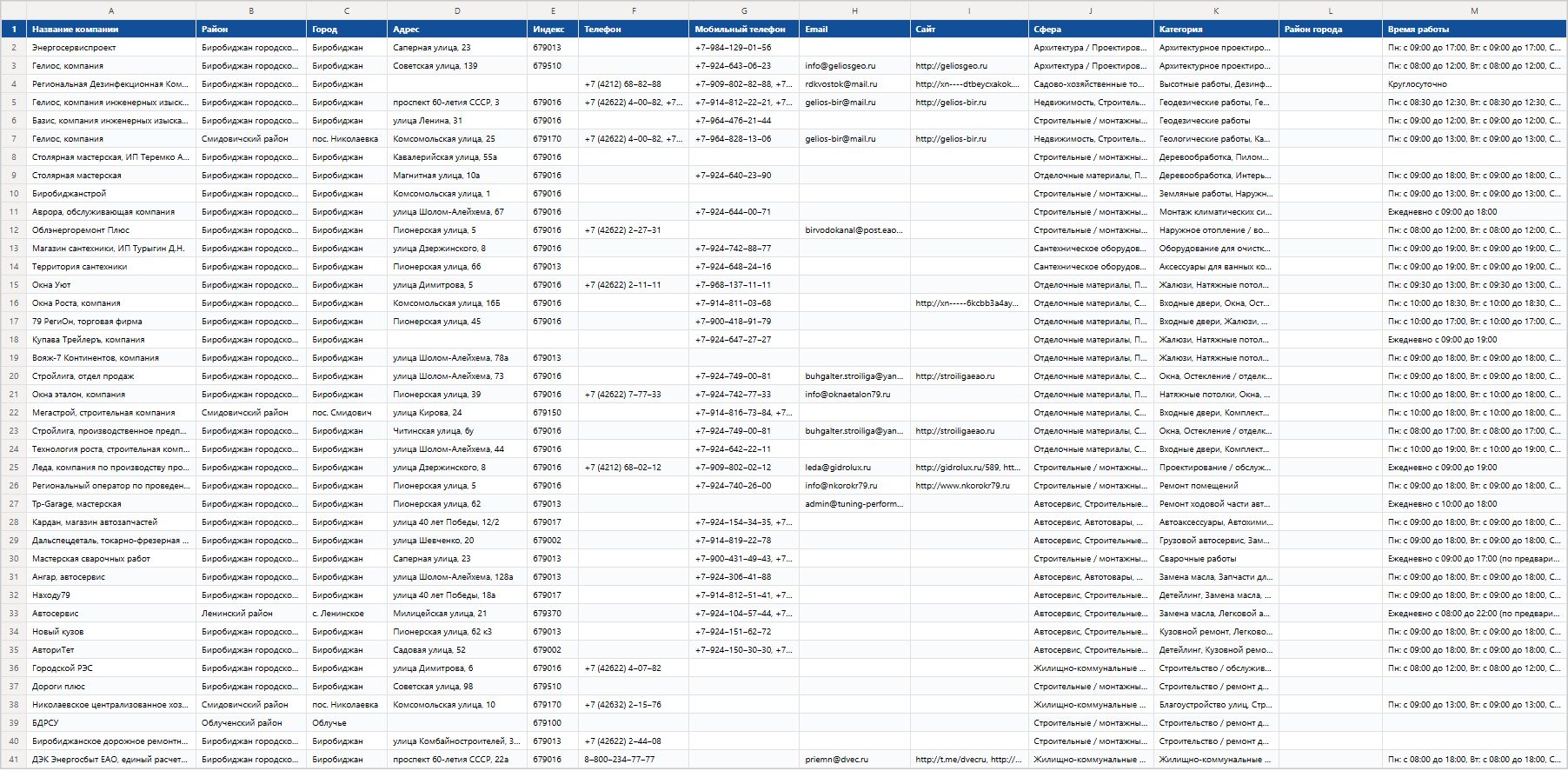This screenshot has height=784, width=1568.
Task: Select the 'Дороги плюс' company cell
Action: 111,687
